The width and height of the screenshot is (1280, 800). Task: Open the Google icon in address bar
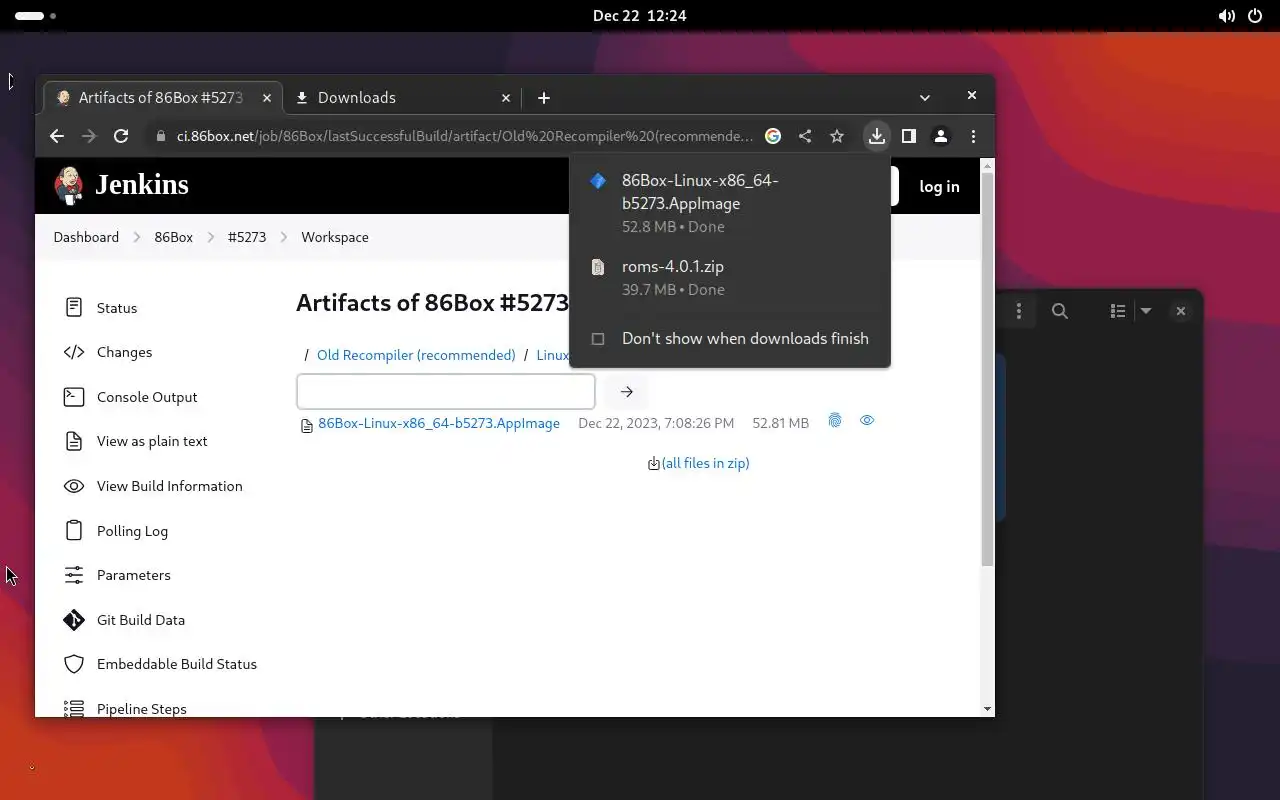click(x=773, y=136)
